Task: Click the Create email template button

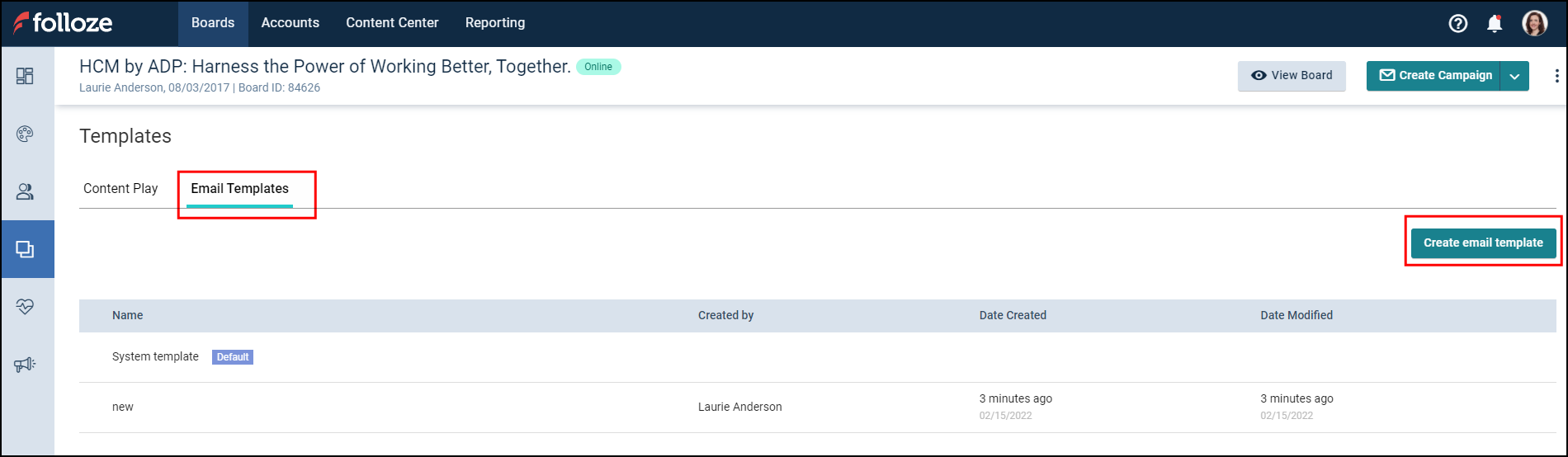Action: point(1483,243)
